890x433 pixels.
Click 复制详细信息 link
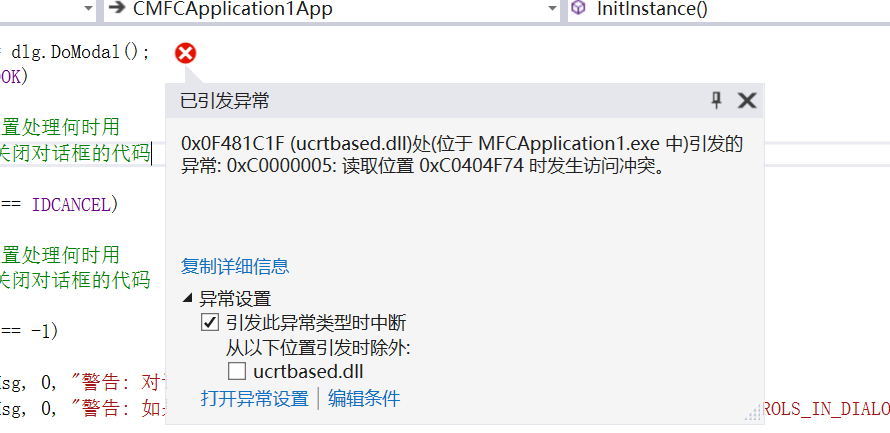click(x=235, y=266)
